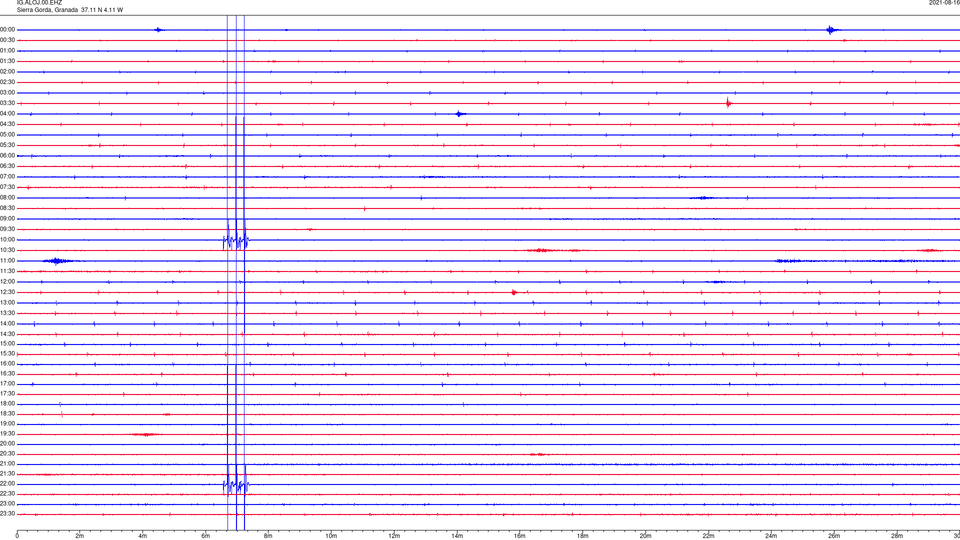Pick the 09:00 row label
960x540 pixels.
[7, 219]
